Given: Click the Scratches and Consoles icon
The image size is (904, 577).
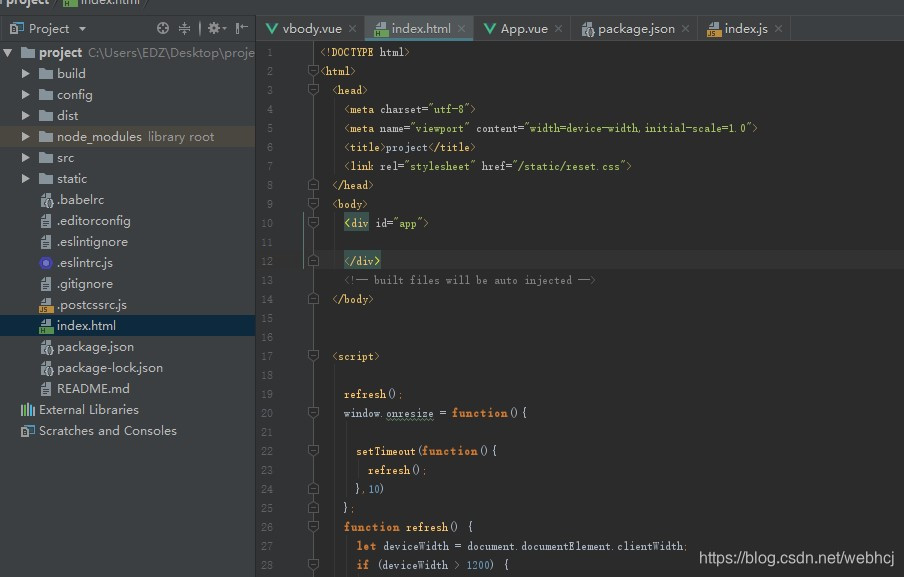Looking at the screenshot, I should (x=27, y=431).
